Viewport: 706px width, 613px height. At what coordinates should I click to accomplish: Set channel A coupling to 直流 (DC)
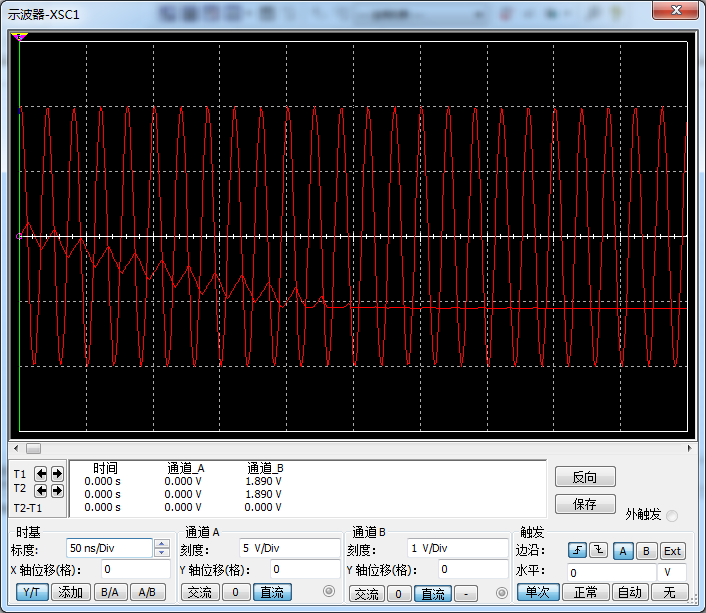point(272,592)
